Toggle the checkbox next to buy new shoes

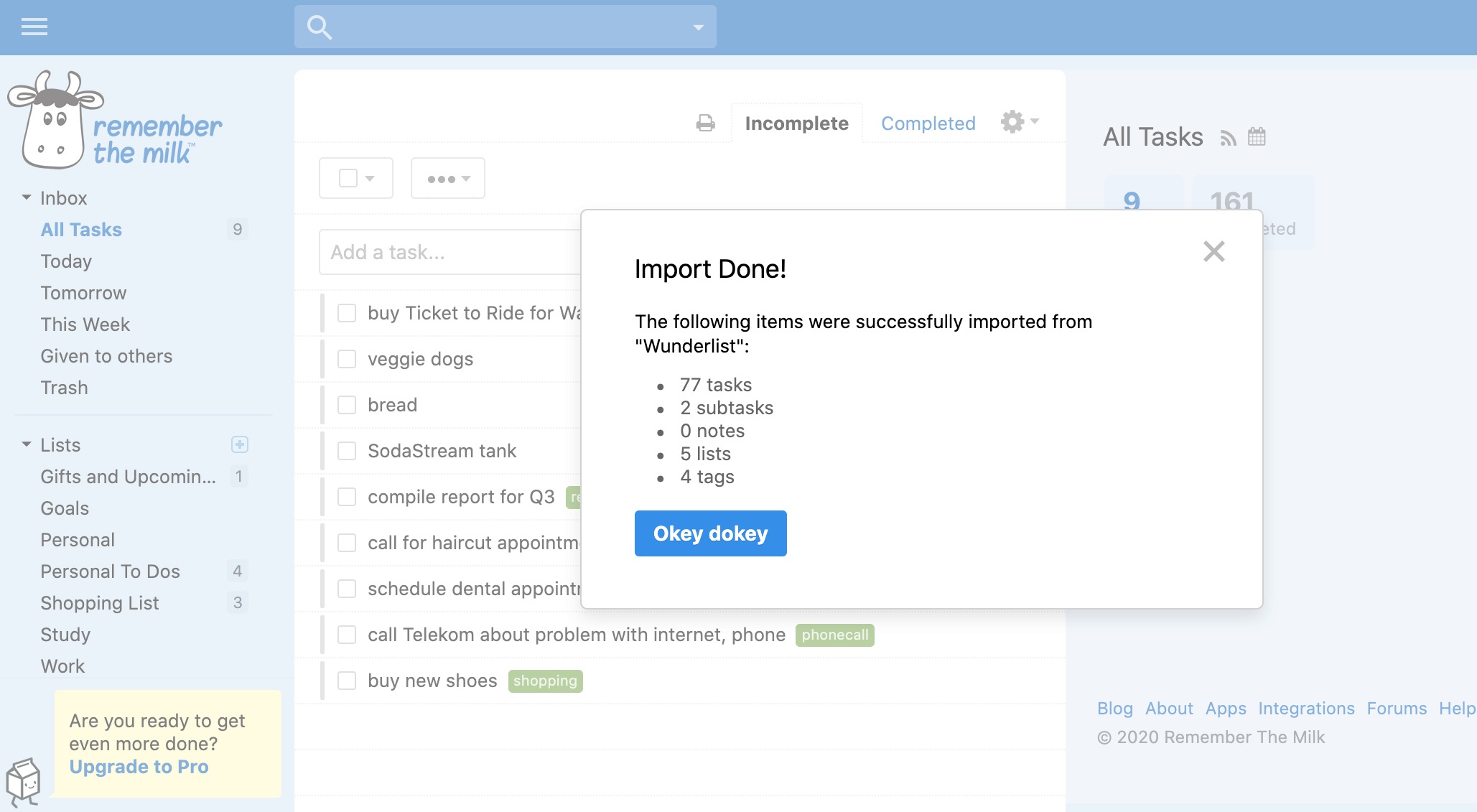click(x=347, y=680)
